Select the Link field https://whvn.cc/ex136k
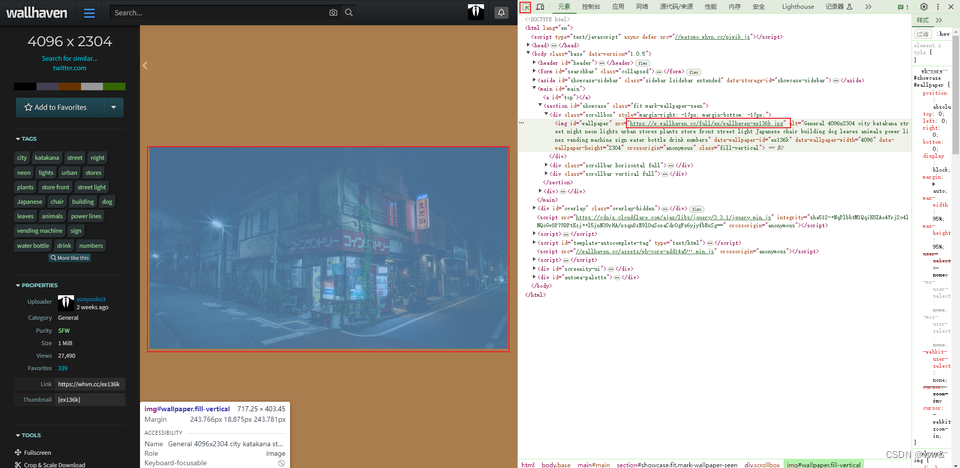The image size is (960, 468). point(90,384)
